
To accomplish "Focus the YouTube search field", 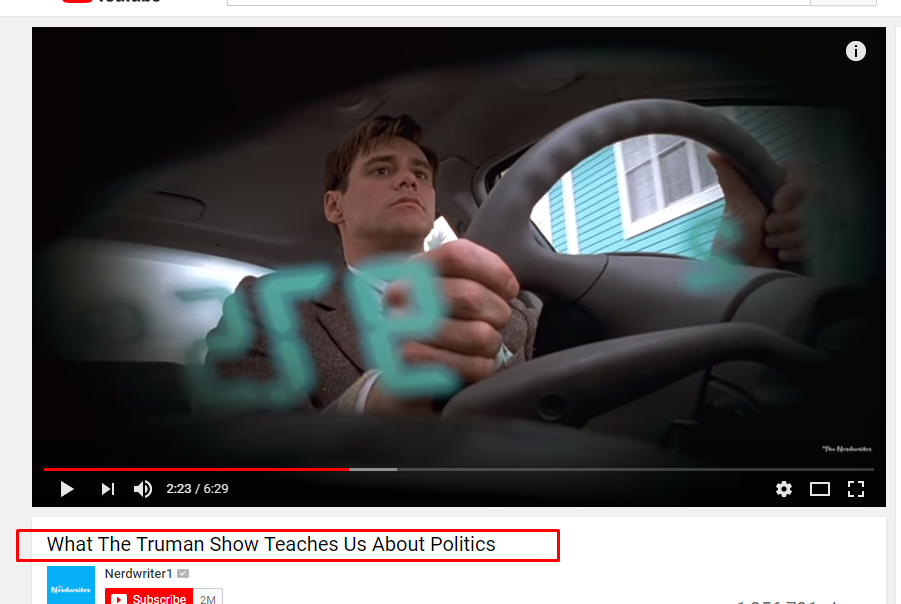I will (x=519, y=2).
